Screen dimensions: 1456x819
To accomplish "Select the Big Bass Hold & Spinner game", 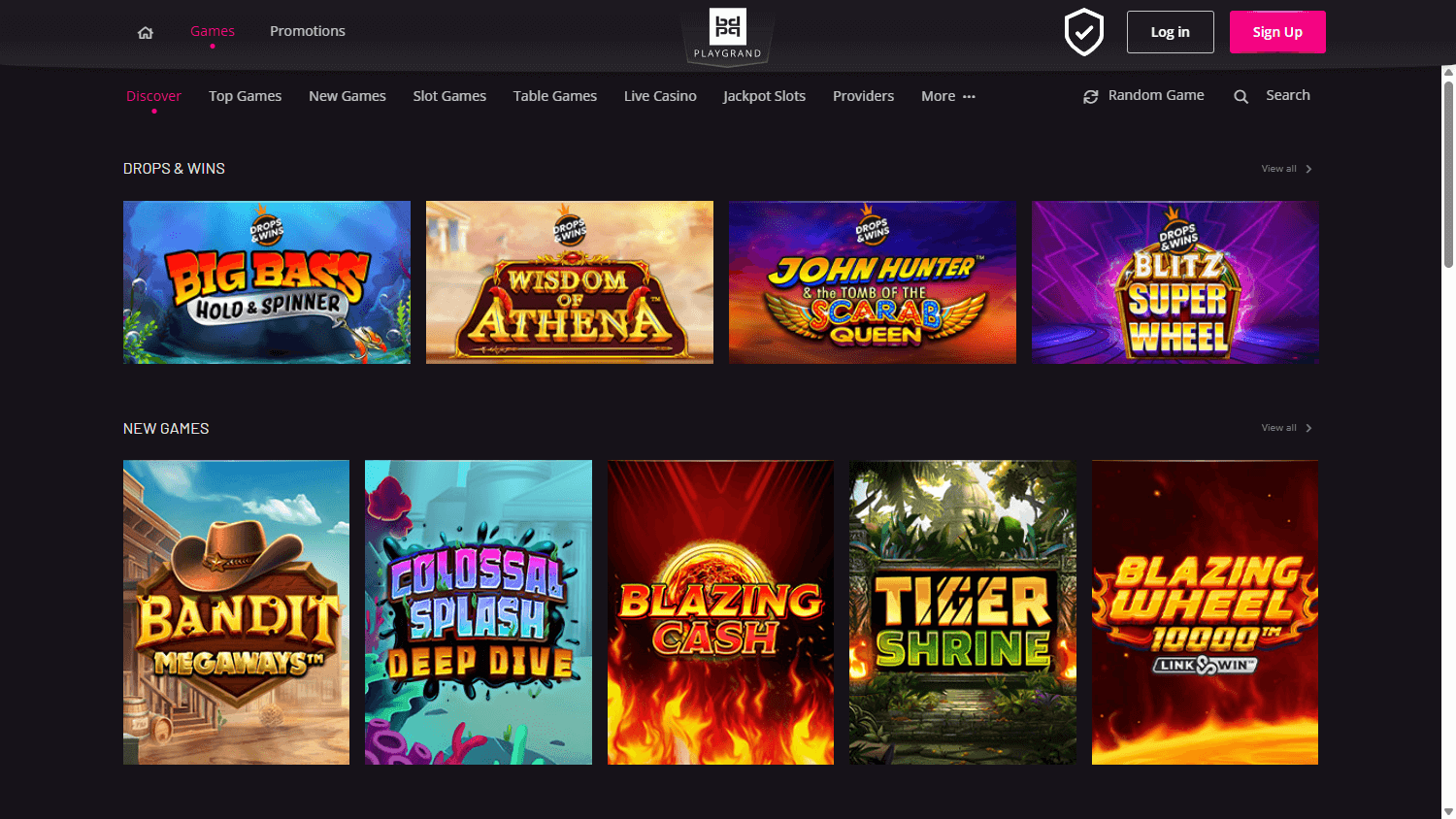I will [x=266, y=281].
